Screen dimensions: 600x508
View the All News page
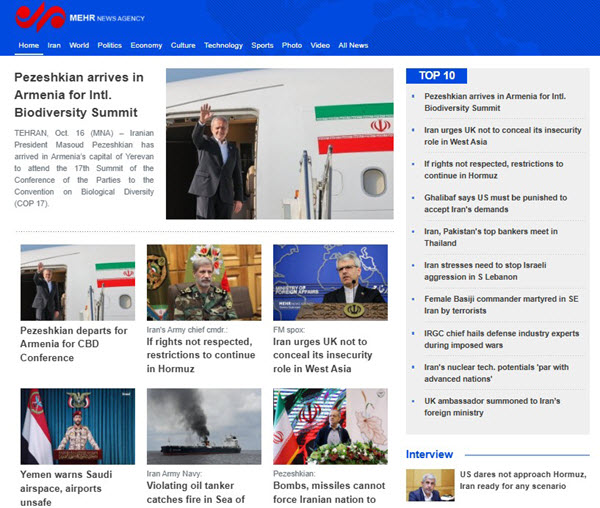[353, 45]
